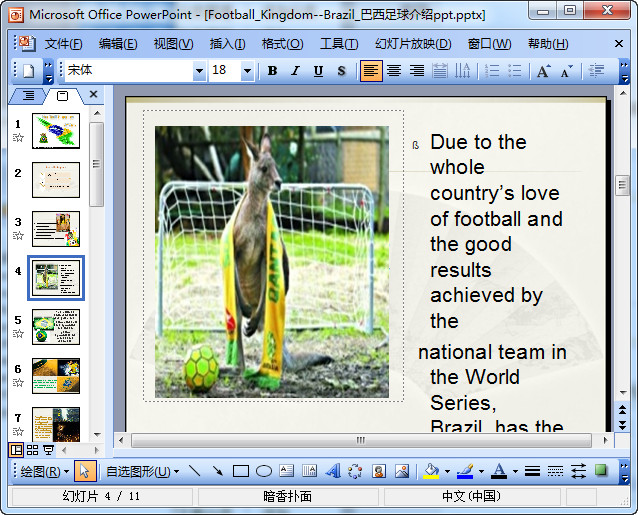This screenshot has width=638, height=515.
Task: Open the 编辑(E) menu
Action: [118, 44]
